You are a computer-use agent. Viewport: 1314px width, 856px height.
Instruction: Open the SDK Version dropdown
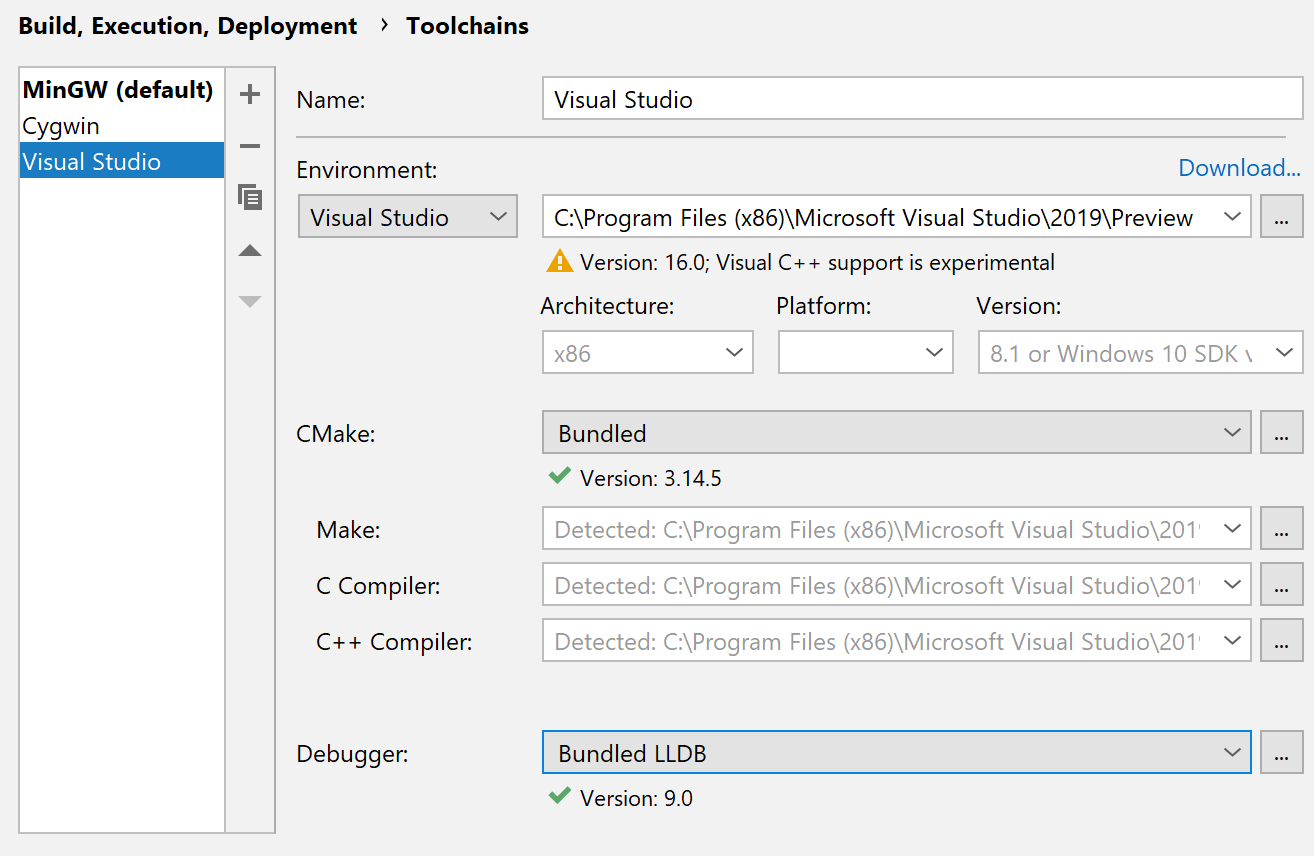[x=1140, y=353]
